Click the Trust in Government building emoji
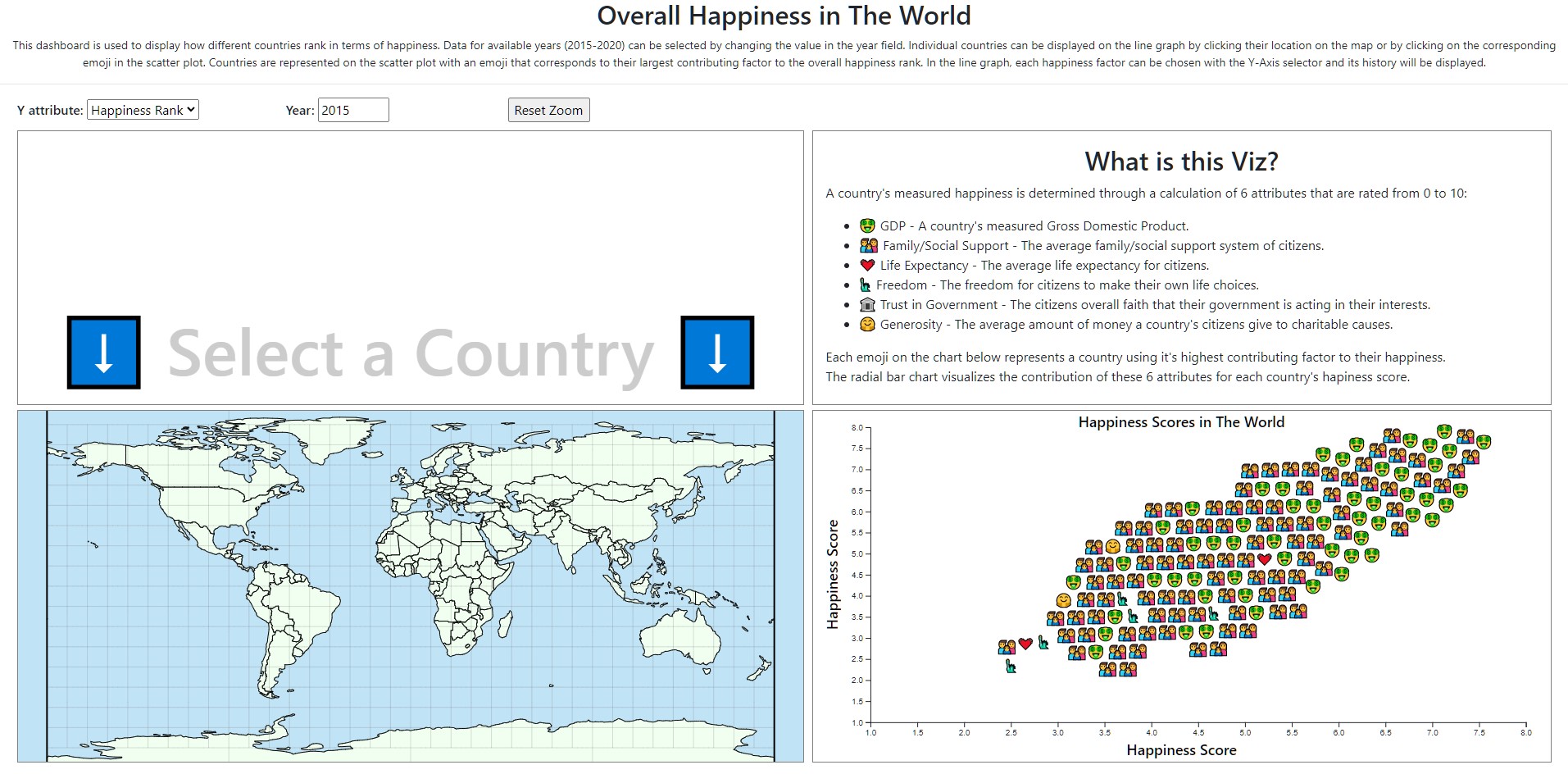1568x774 pixels. pos(866,304)
